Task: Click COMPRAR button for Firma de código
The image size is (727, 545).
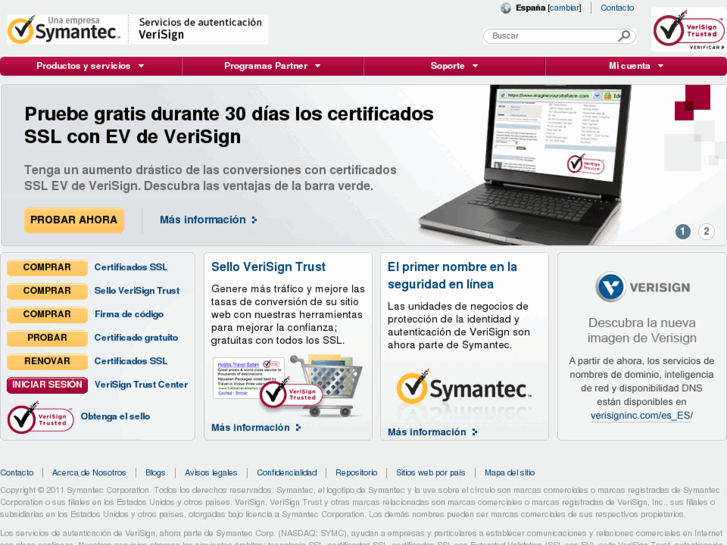Action: 47,314
